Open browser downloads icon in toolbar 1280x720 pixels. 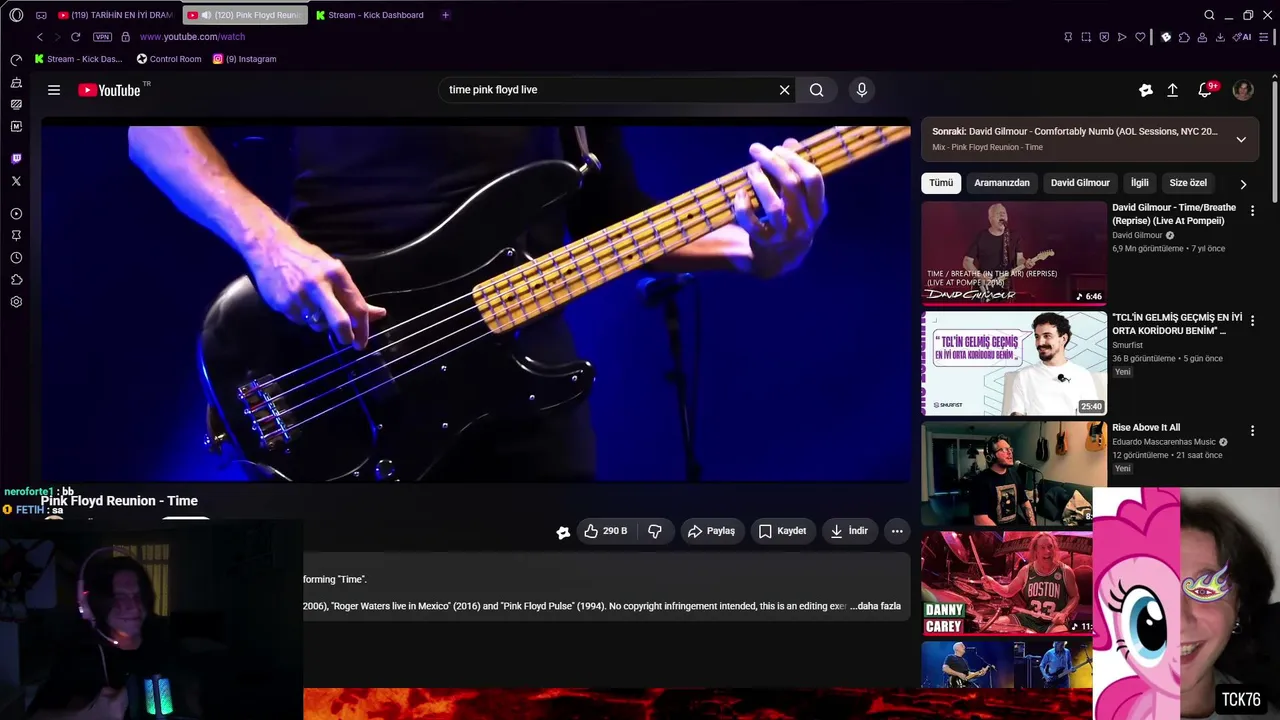coord(1220,37)
